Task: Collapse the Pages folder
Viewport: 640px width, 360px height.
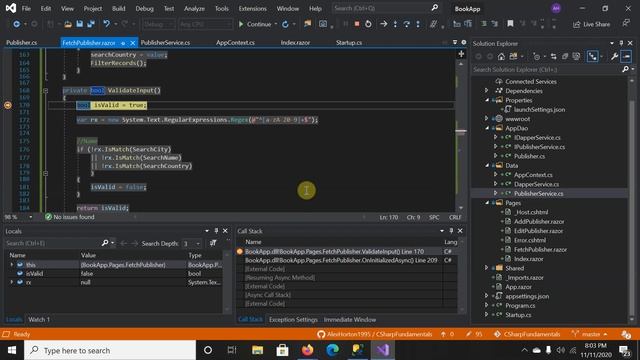Action: (487, 203)
